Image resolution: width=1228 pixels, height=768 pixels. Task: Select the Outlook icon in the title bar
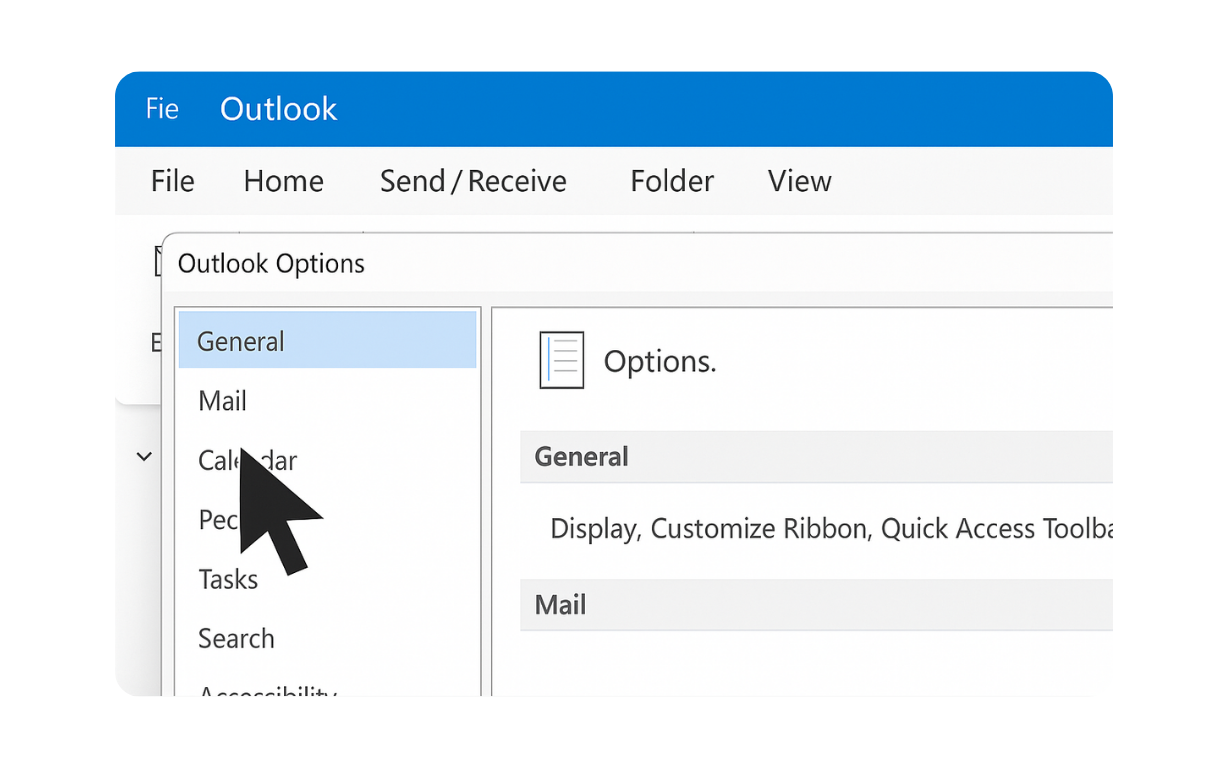(x=278, y=108)
